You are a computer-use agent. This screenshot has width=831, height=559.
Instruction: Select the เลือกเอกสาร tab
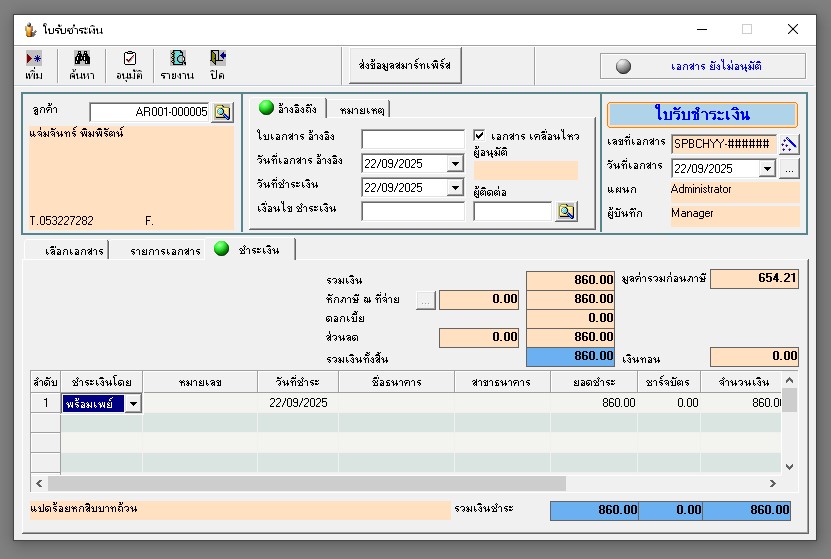click(68, 250)
